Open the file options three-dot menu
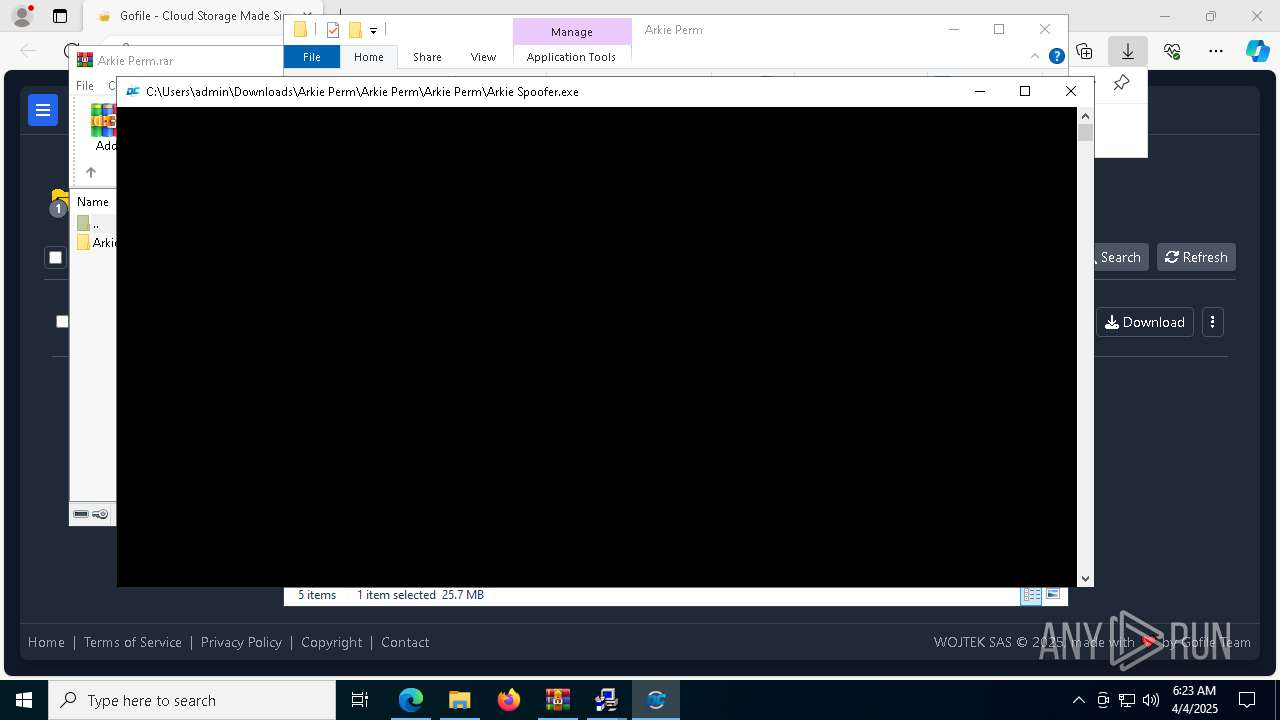The width and height of the screenshot is (1280, 720). pos(1212,322)
